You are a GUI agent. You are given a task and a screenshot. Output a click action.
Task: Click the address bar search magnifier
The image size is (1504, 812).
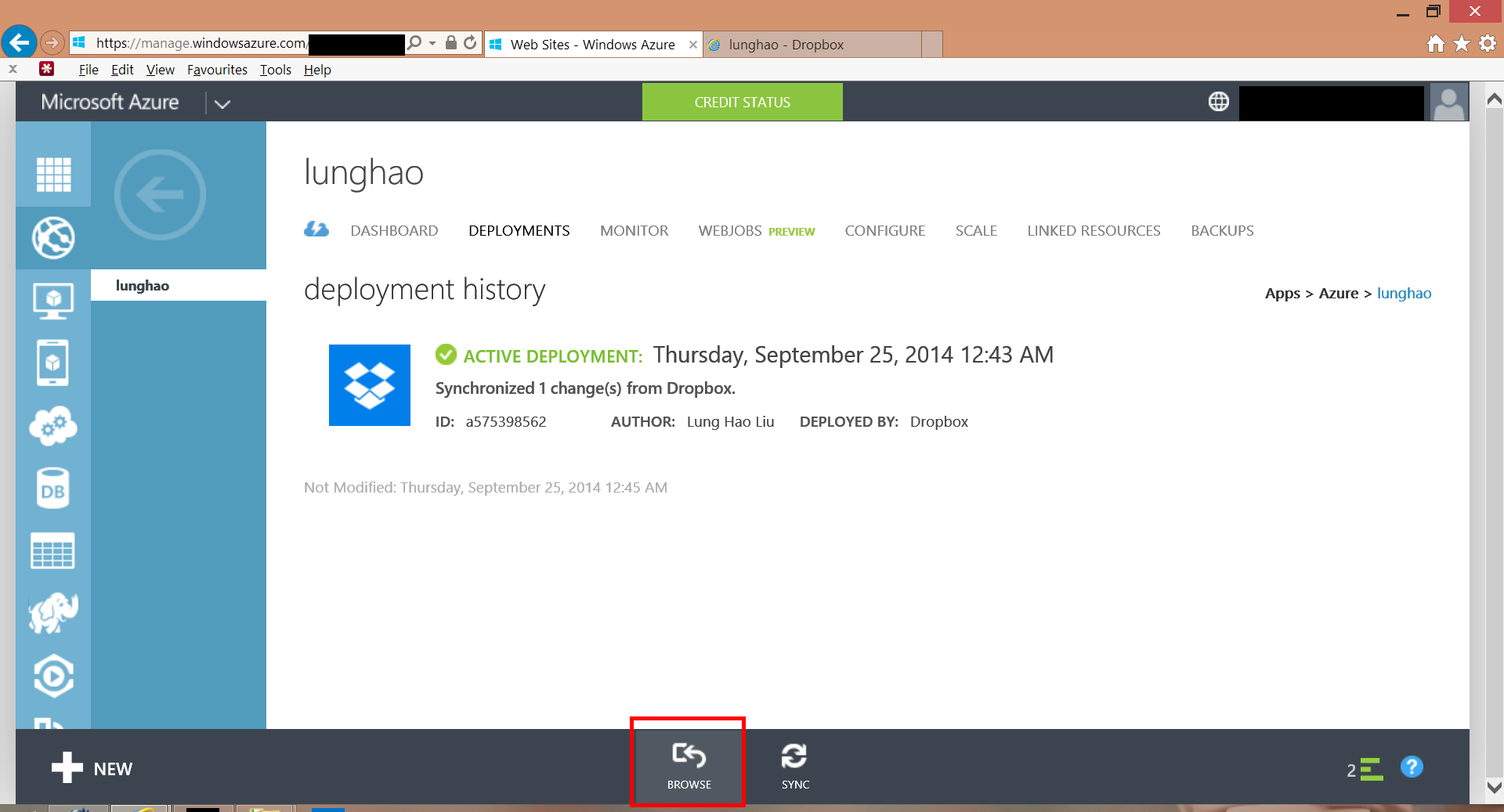pyautogui.click(x=414, y=43)
